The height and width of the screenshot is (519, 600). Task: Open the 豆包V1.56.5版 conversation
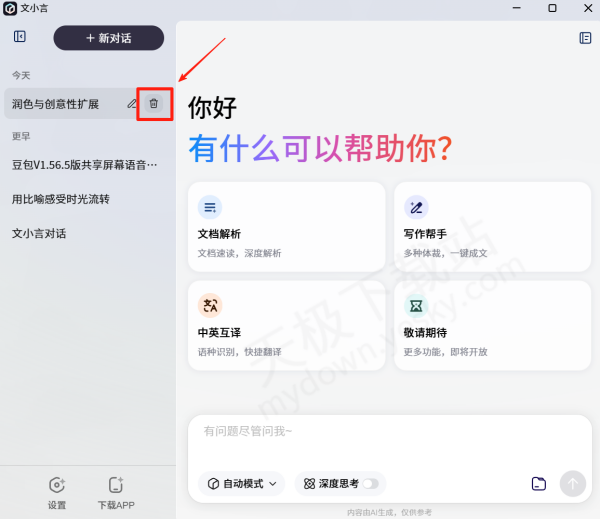[85, 165]
